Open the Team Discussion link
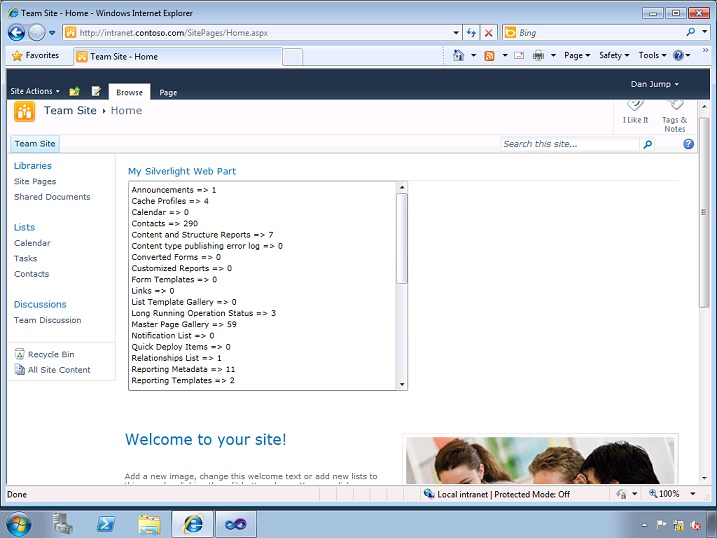Viewport: 717px width, 538px height. [x=48, y=320]
